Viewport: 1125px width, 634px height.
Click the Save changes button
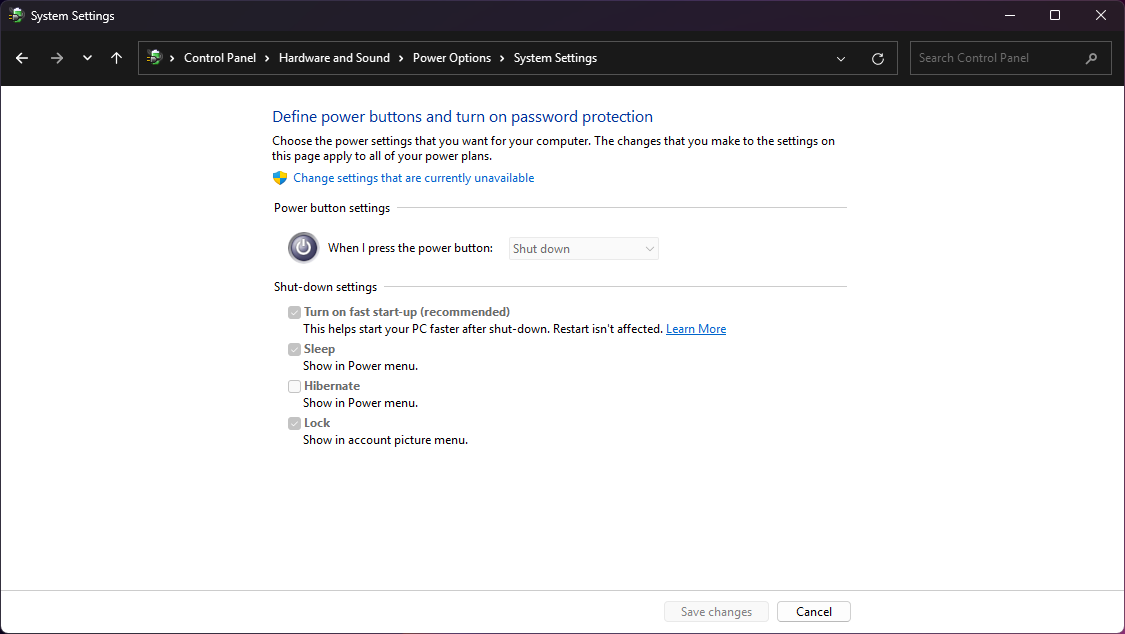click(x=716, y=611)
